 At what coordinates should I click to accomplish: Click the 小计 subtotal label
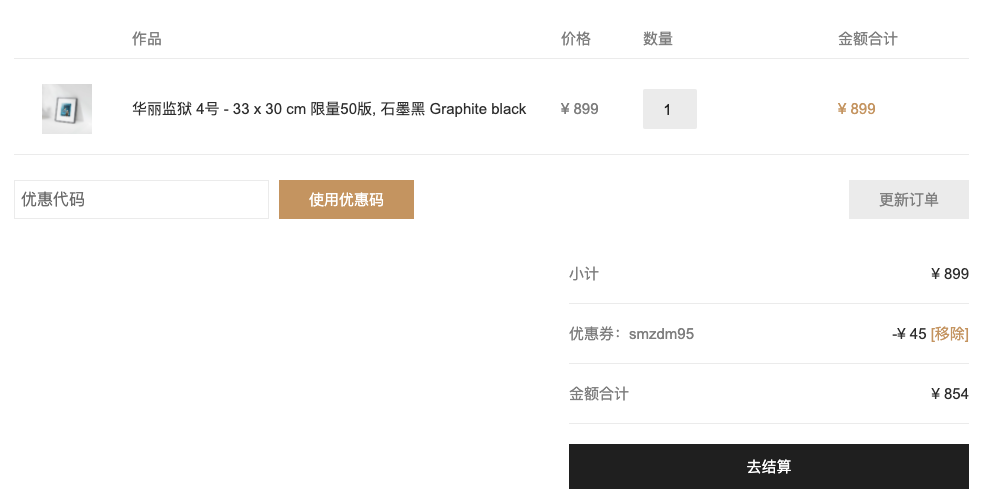pos(584,274)
